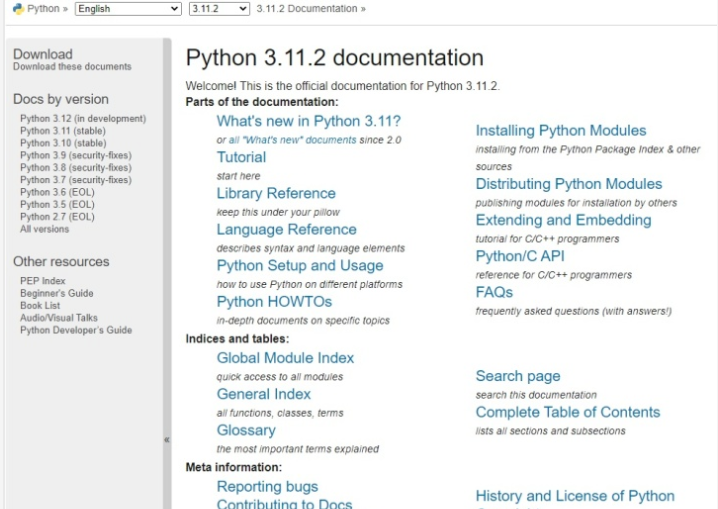This screenshot has height=509, width=718.
Task: Open Python 3.8 (security-fixes) docs
Action: click(x=76, y=168)
